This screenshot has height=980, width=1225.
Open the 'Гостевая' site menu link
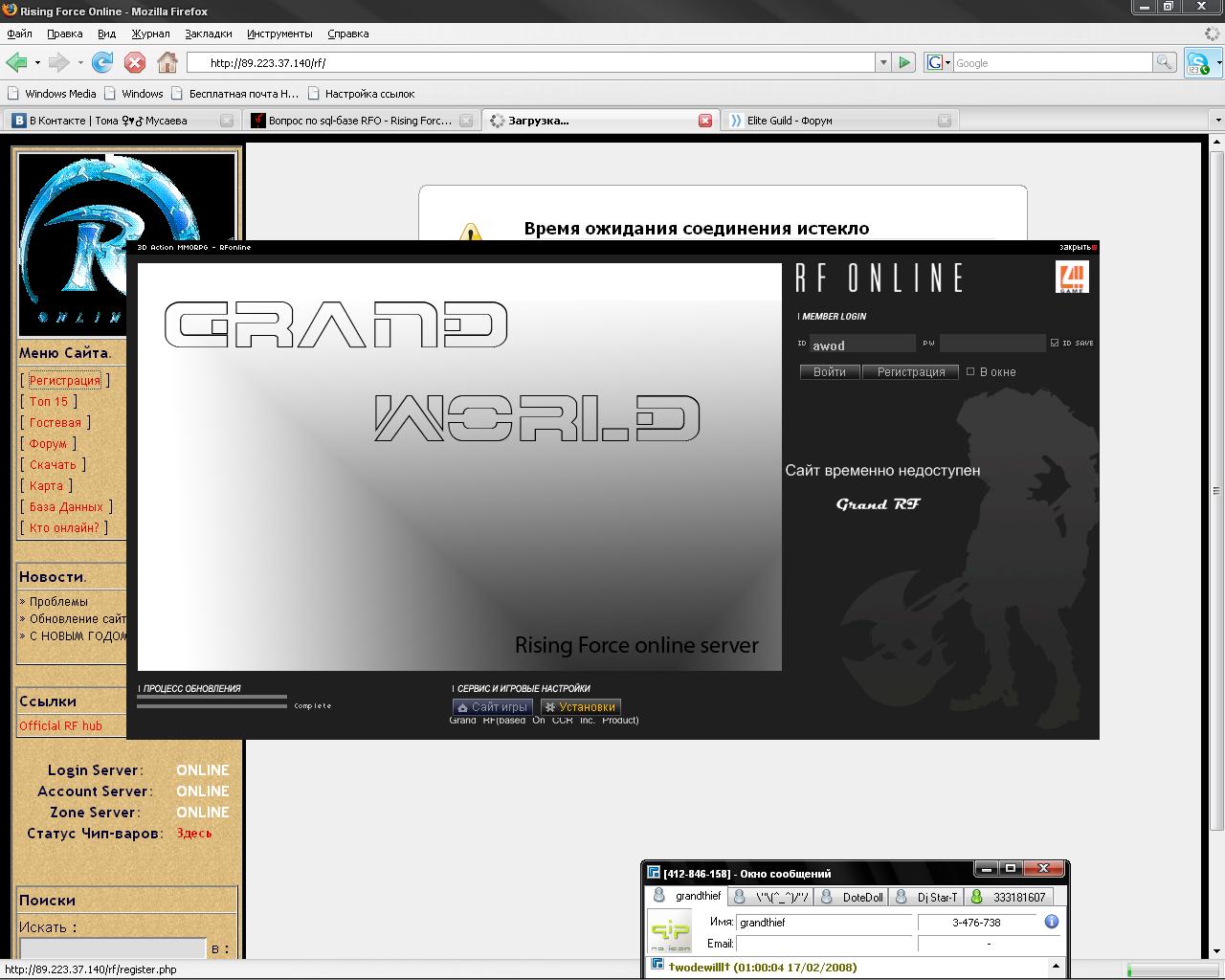56,422
